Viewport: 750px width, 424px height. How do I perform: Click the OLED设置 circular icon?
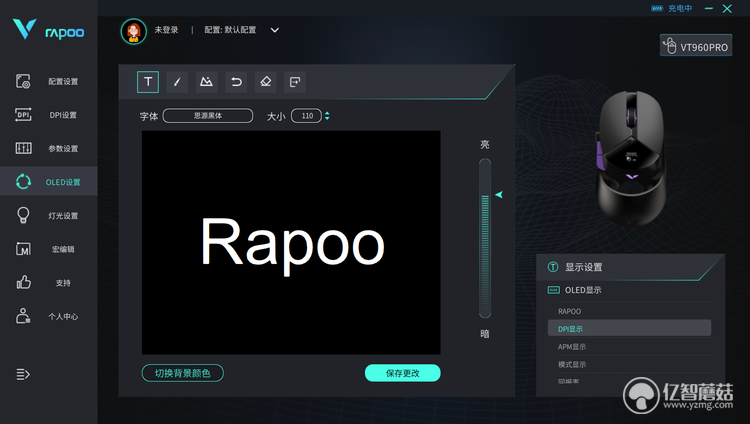click(23, 181)
